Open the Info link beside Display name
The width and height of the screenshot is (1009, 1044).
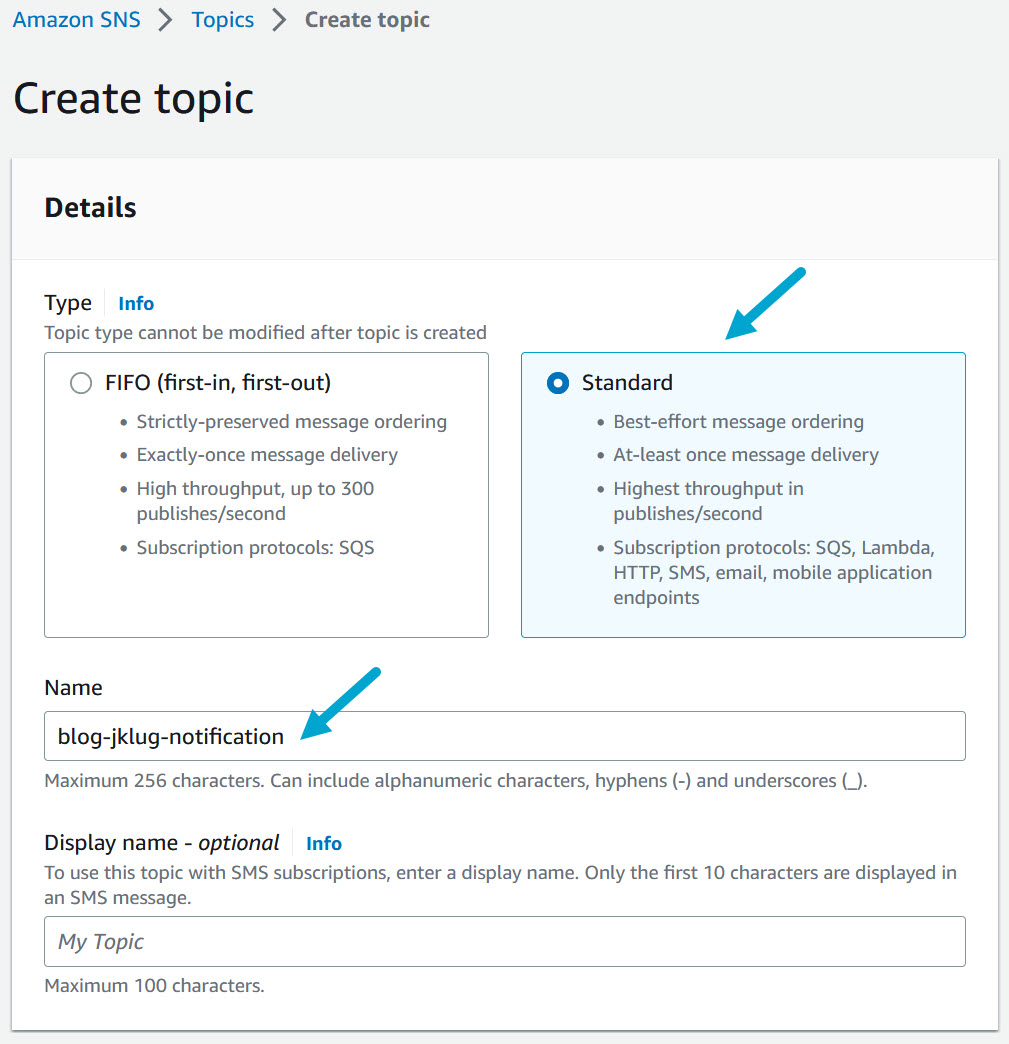coord(324,844)
